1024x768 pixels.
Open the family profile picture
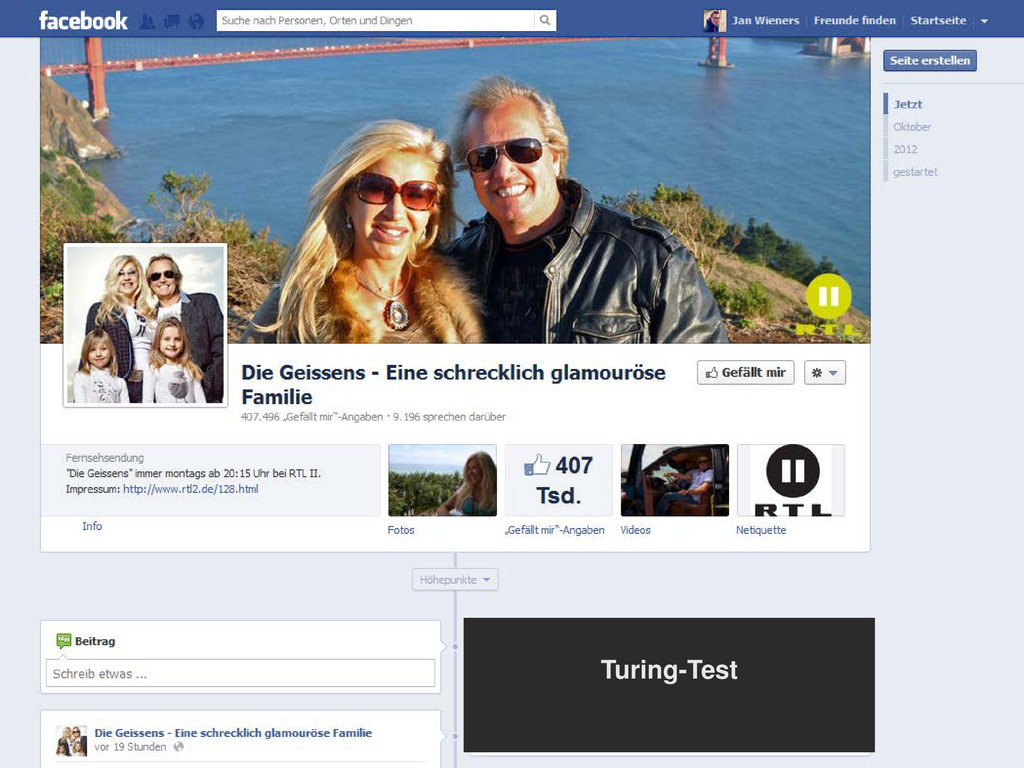click(146, 325)
